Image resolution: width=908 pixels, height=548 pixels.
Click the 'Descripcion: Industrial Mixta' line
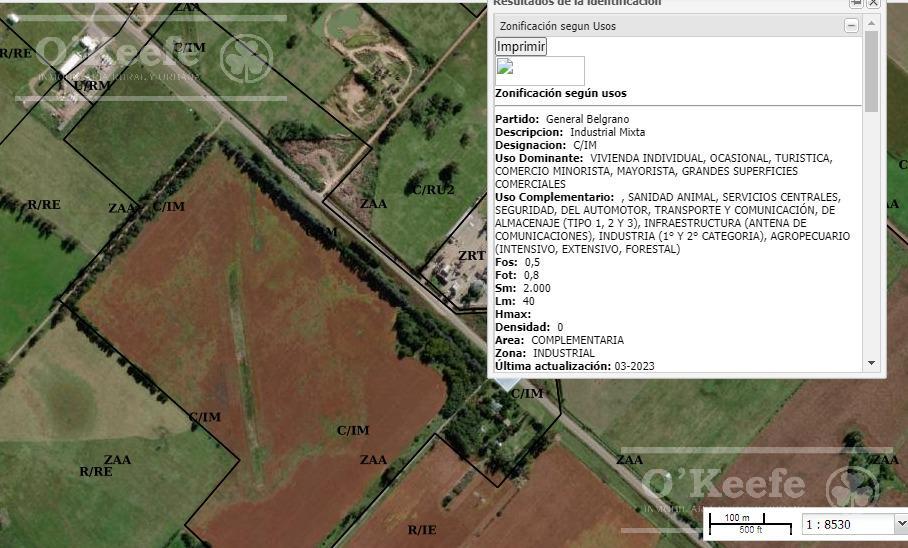[570, 132]
